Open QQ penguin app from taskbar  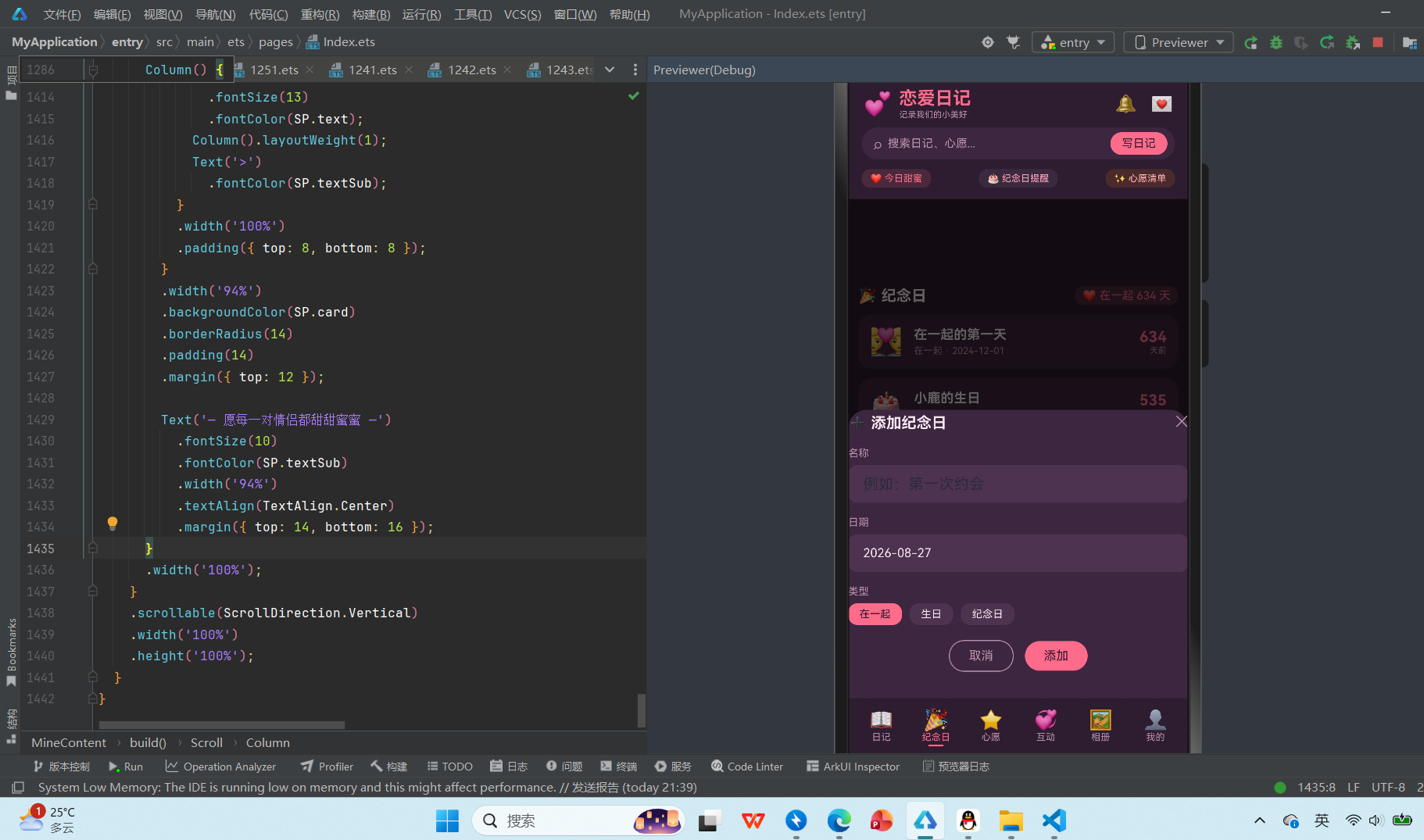(x=968, y=820)
